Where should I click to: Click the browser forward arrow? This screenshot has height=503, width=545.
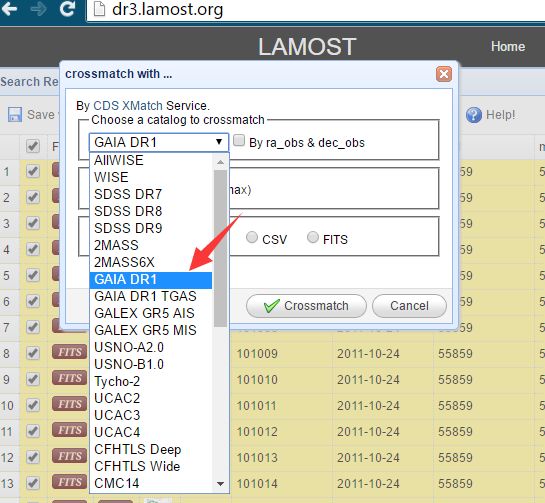click(x=38, y=9)
